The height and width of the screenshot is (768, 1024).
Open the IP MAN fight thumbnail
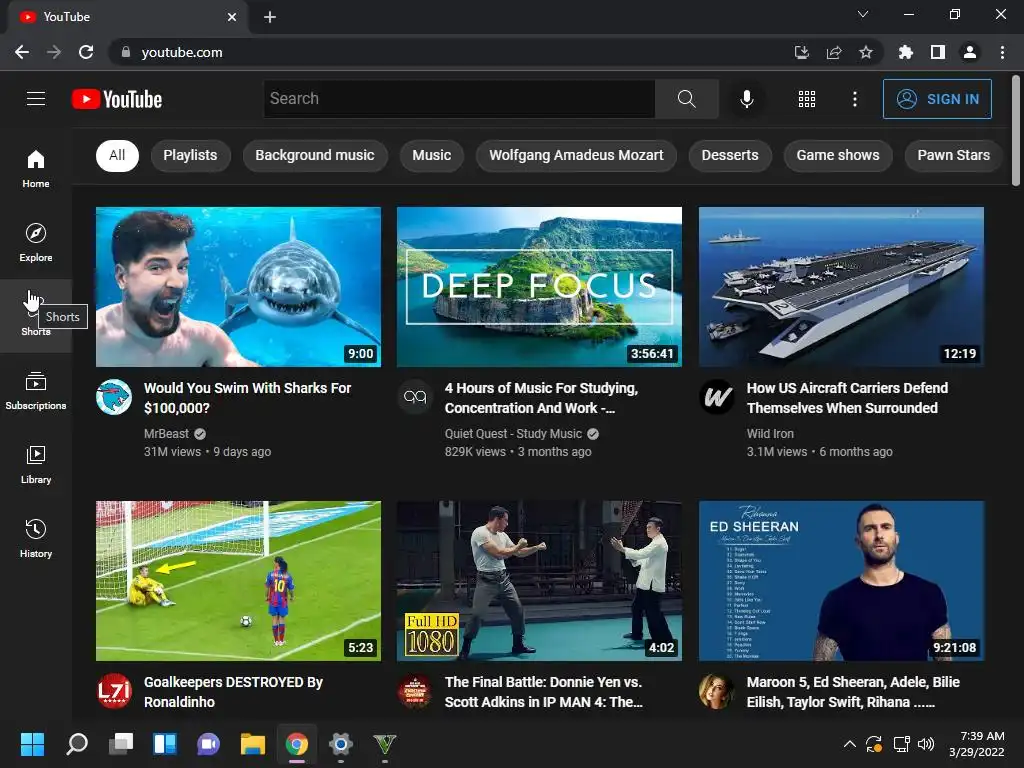click(x=539, y=581)
